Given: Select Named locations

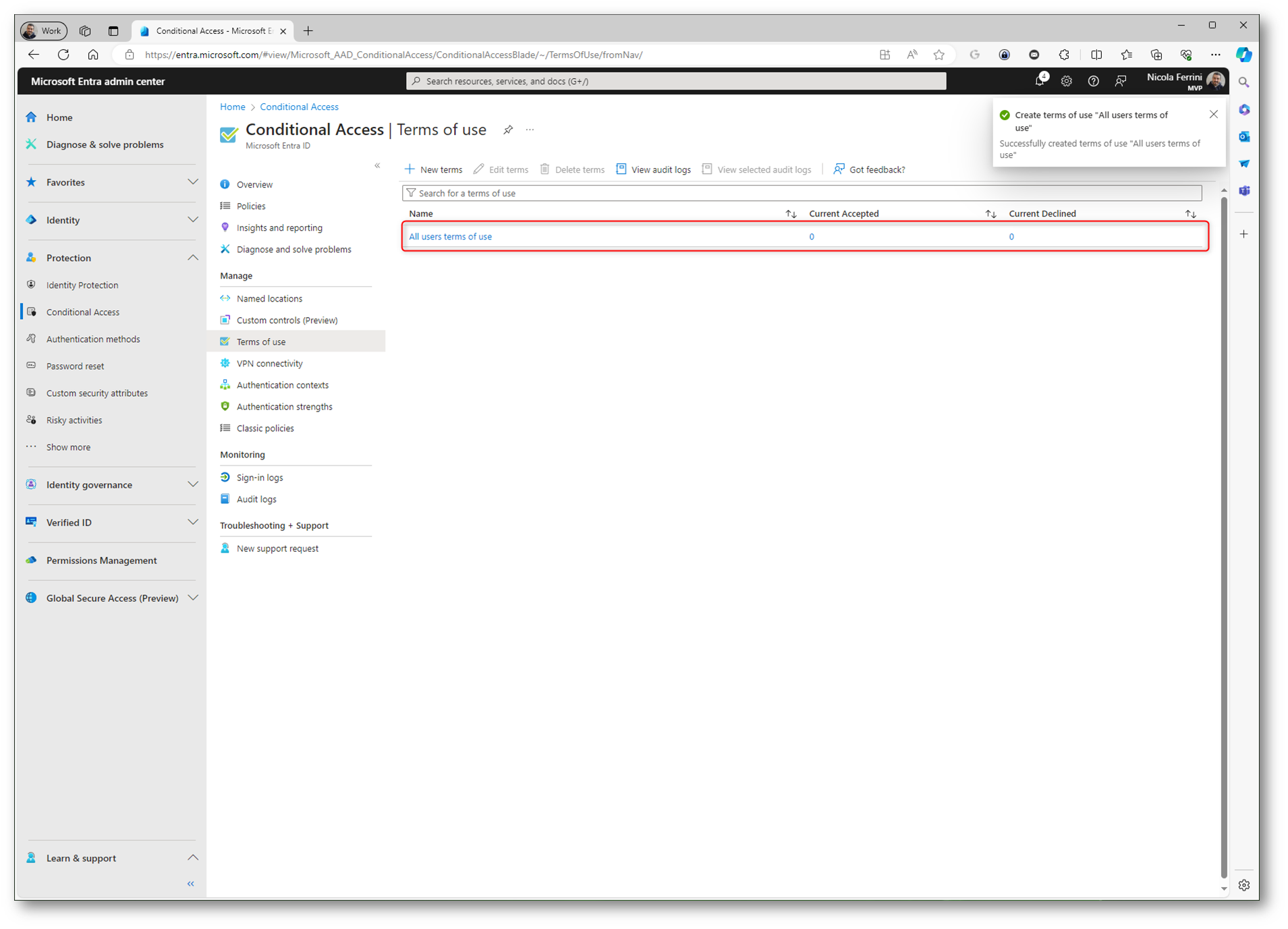Looking at the screenshot, I should [x=269, y=299].
